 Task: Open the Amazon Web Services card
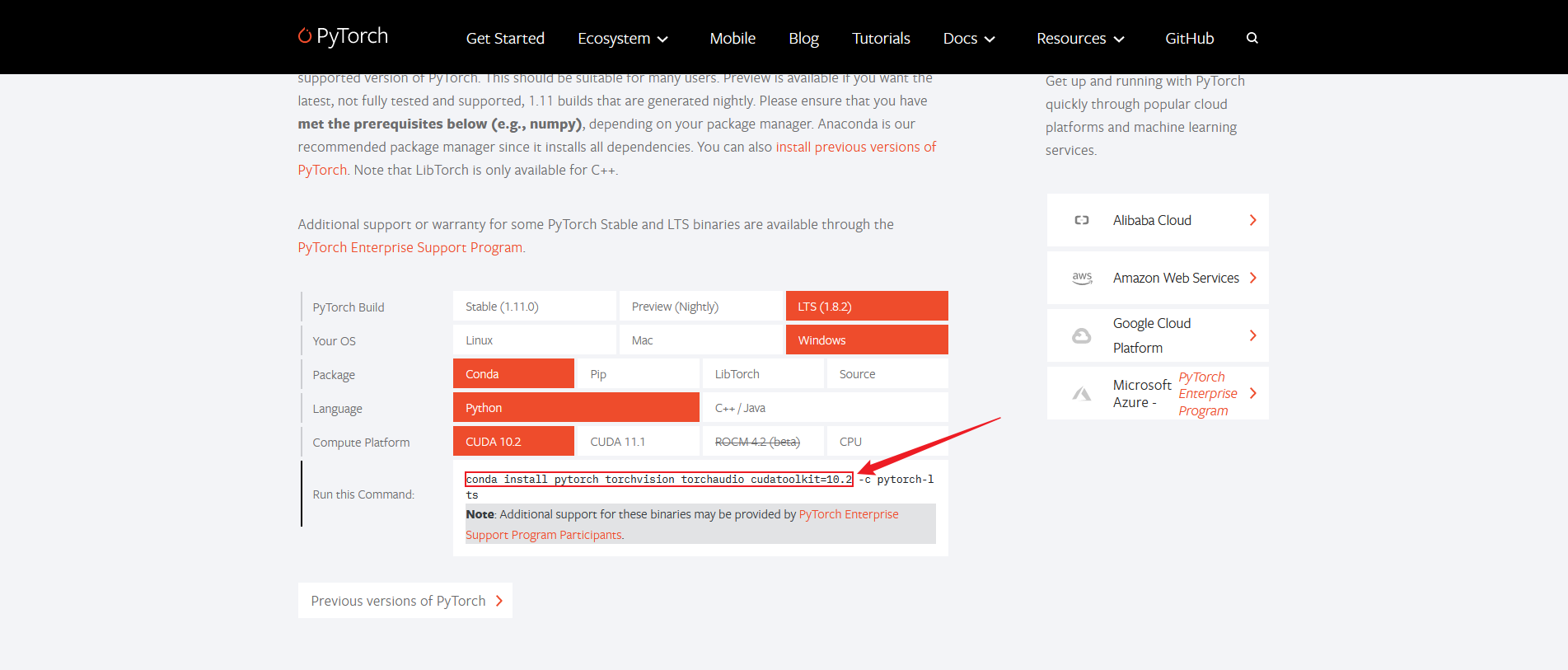click(x=1158, y=278)
